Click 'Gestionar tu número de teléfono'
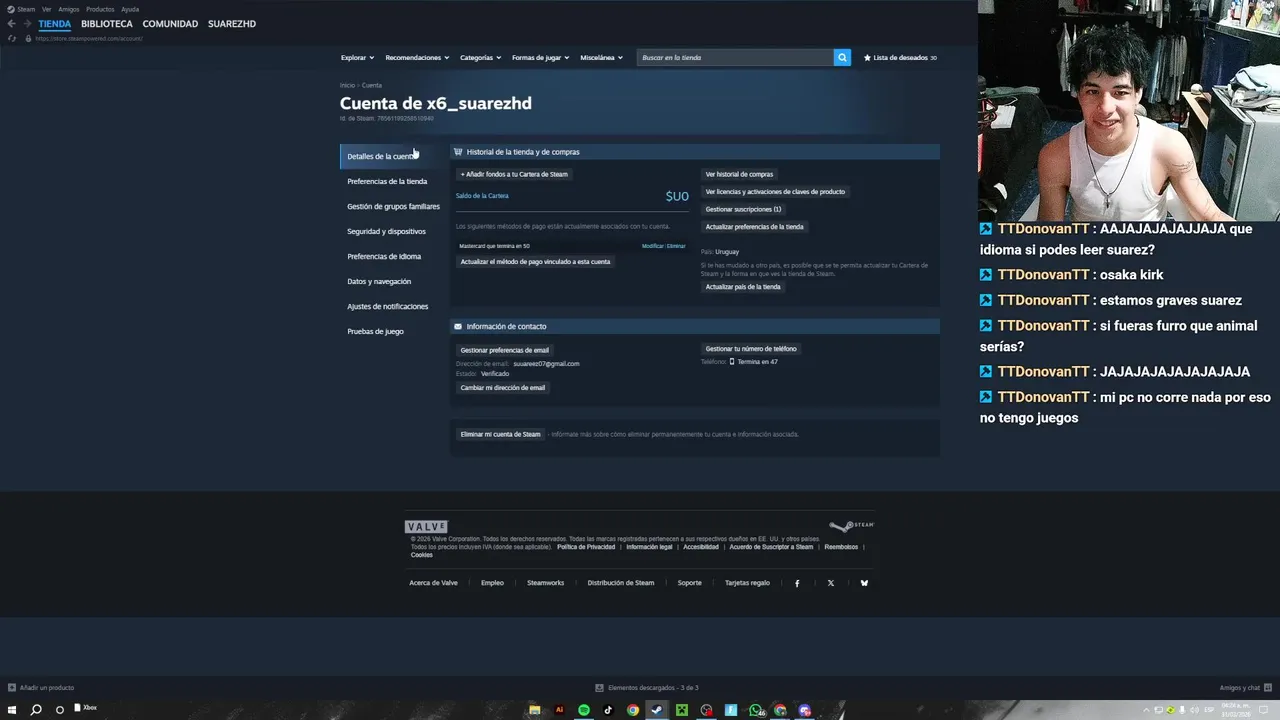1280x720 pixels. (x=751, y=349)
